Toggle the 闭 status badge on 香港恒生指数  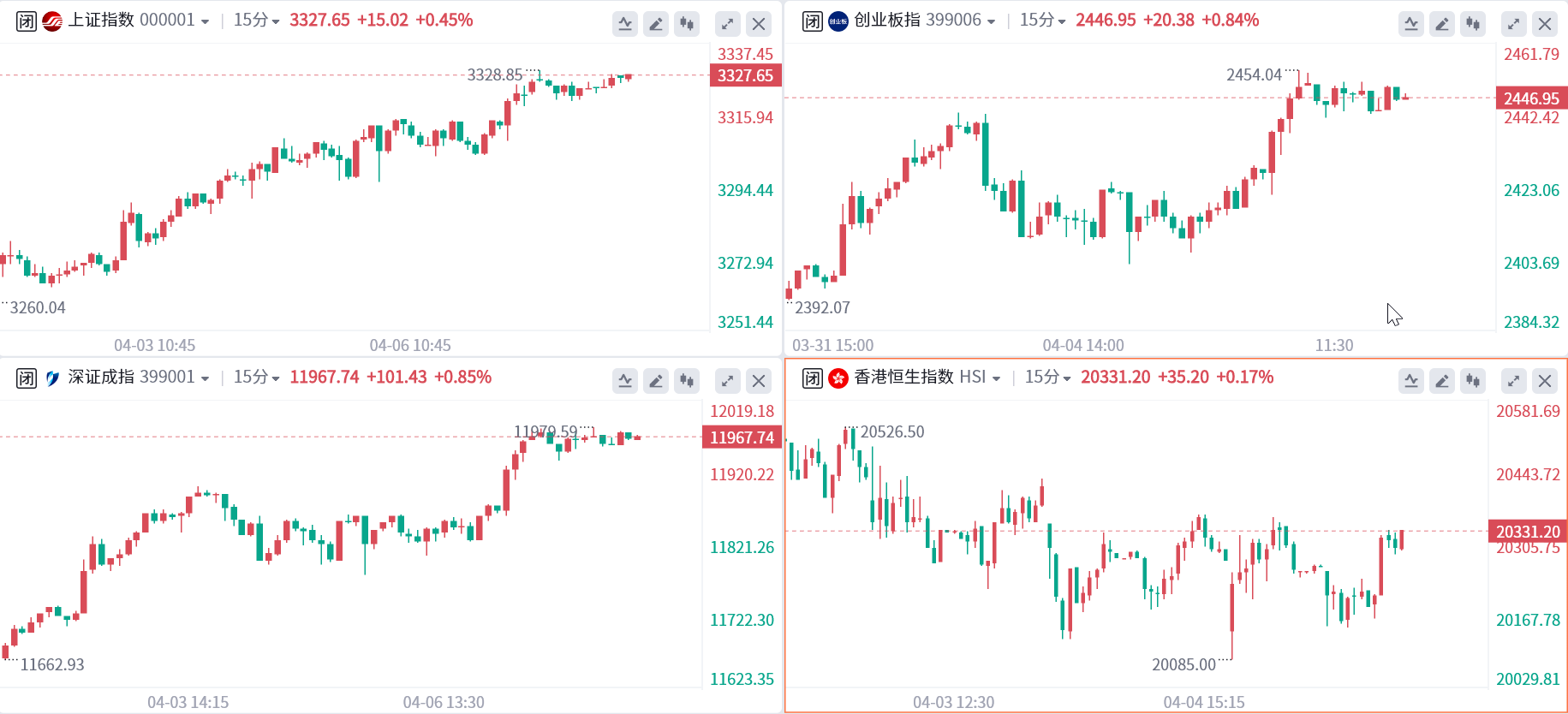pos(813,378)
